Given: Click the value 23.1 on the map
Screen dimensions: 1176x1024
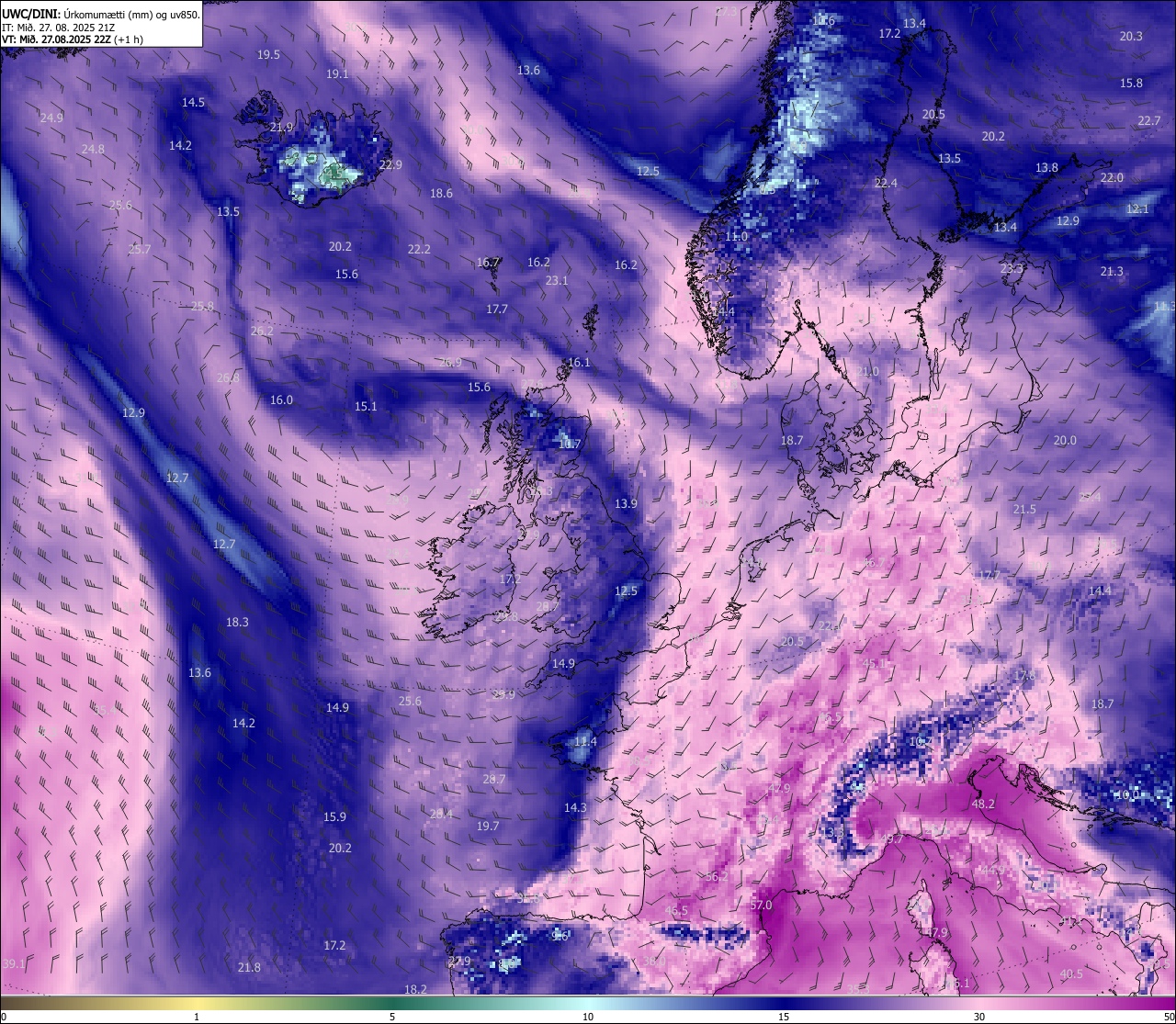Looking at the screenshot, I should coord(557,281).
